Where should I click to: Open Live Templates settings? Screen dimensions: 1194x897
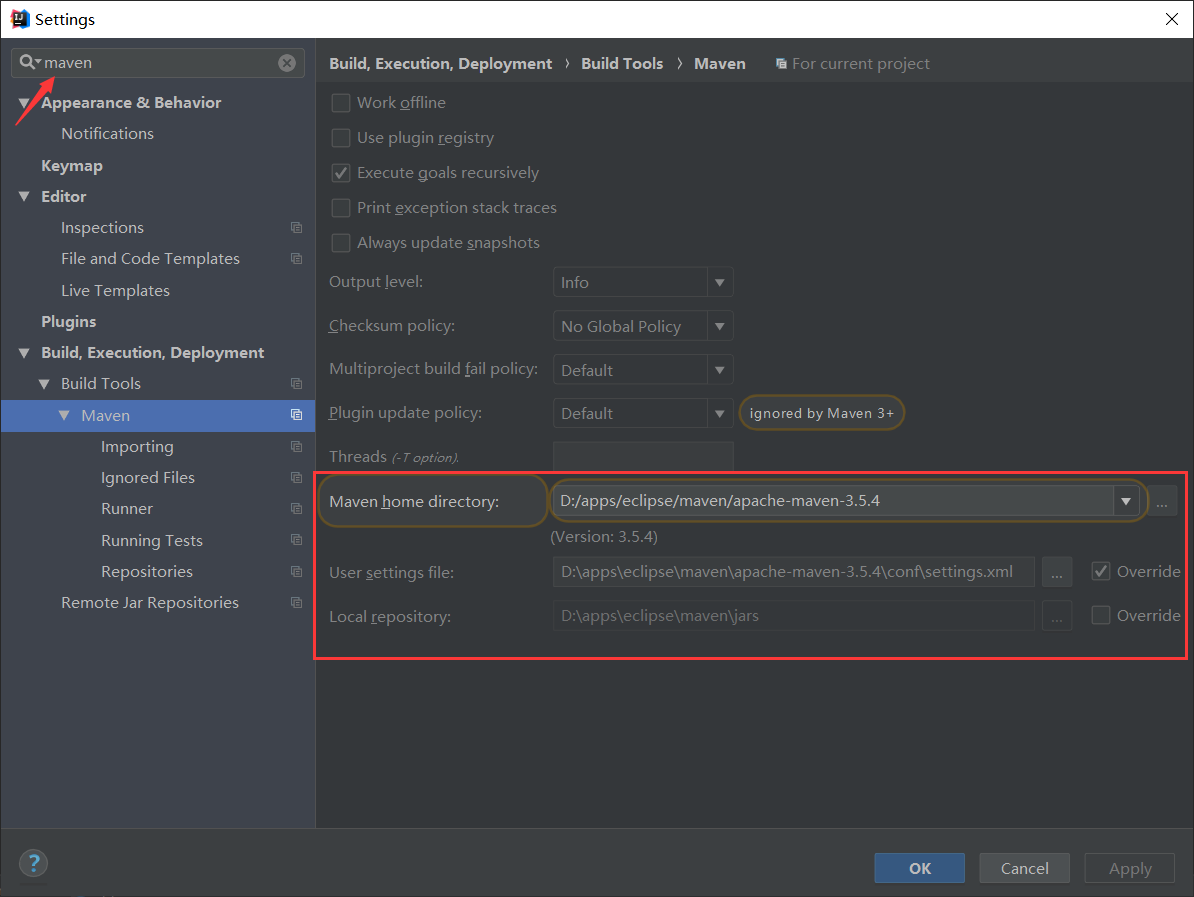pos(115,291)
